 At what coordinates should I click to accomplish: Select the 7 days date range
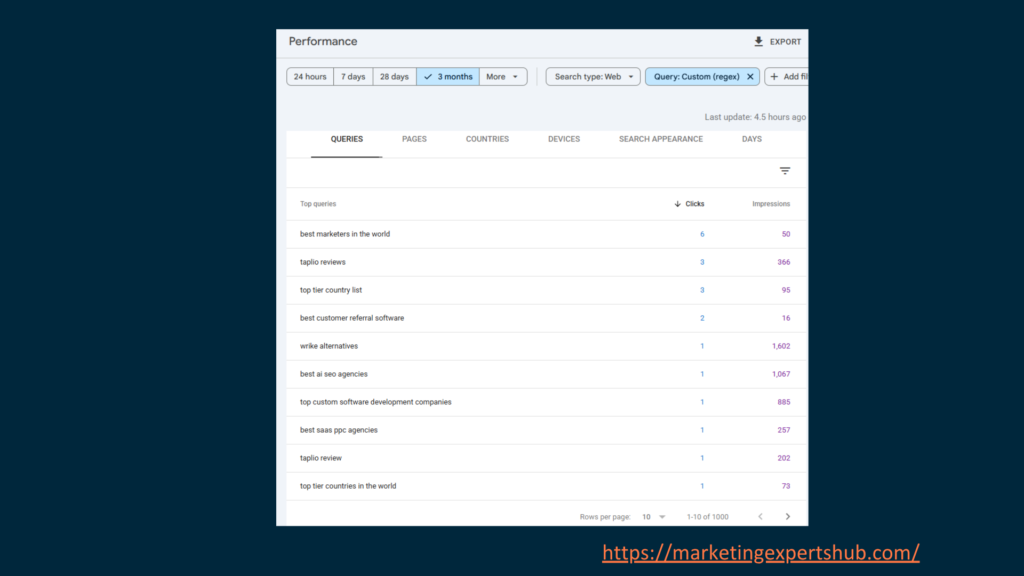click(x=353, y=76)
